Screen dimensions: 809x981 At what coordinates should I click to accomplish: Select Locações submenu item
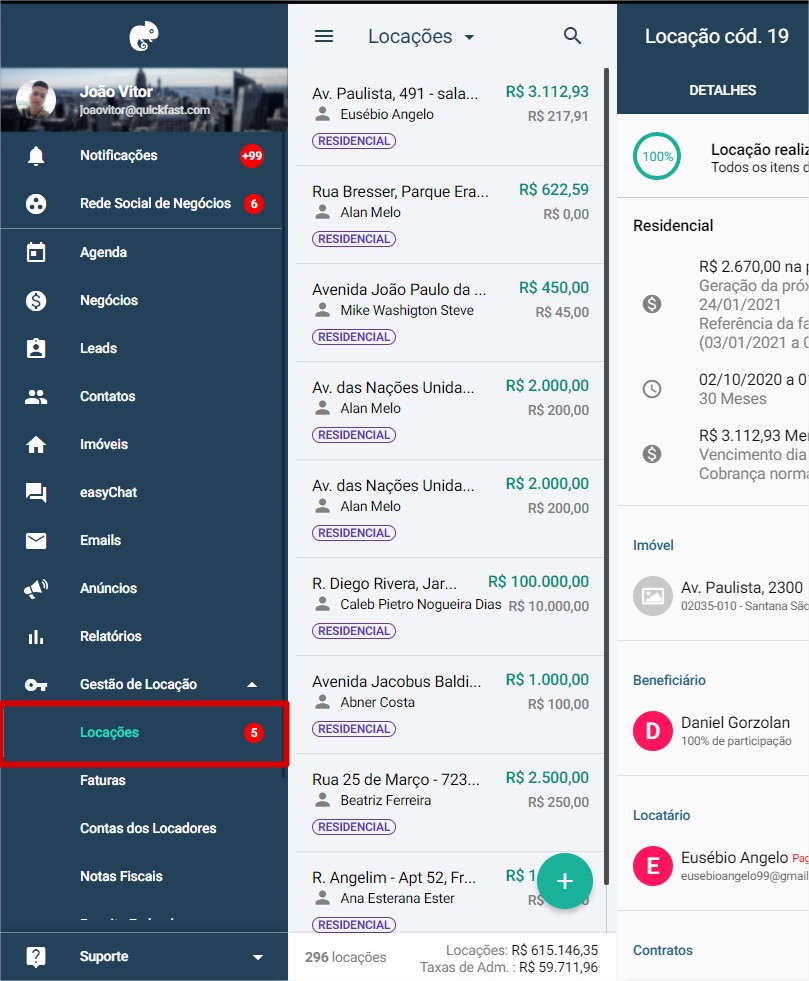point(144,733)
